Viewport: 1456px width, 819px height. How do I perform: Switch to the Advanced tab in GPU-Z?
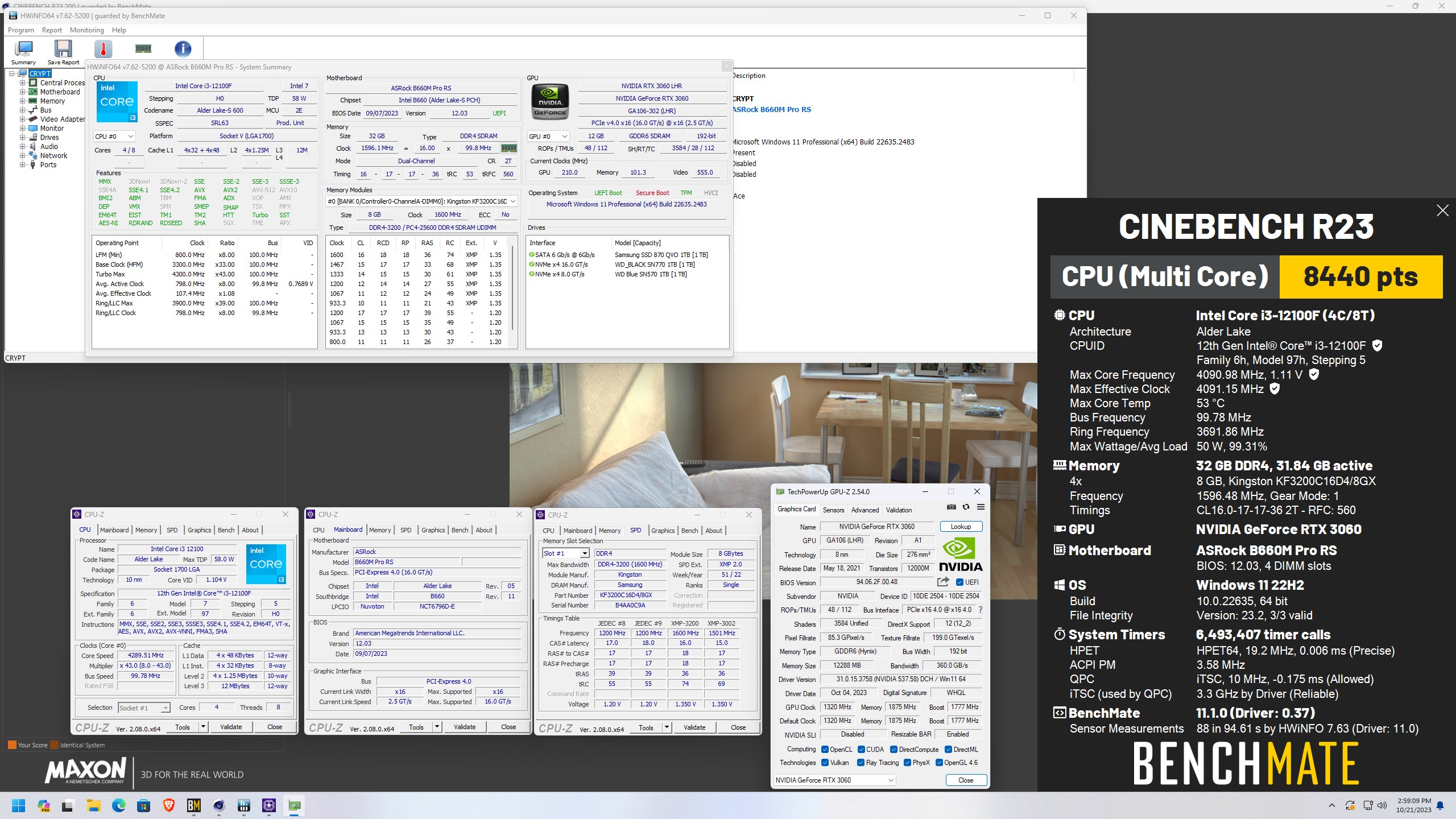[x=864, y=510]
